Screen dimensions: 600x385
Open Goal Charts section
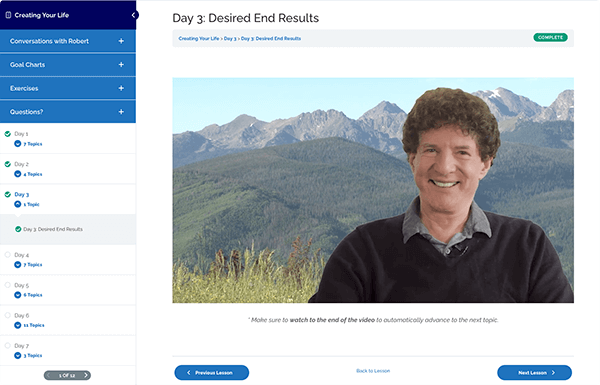pos(68,65)
